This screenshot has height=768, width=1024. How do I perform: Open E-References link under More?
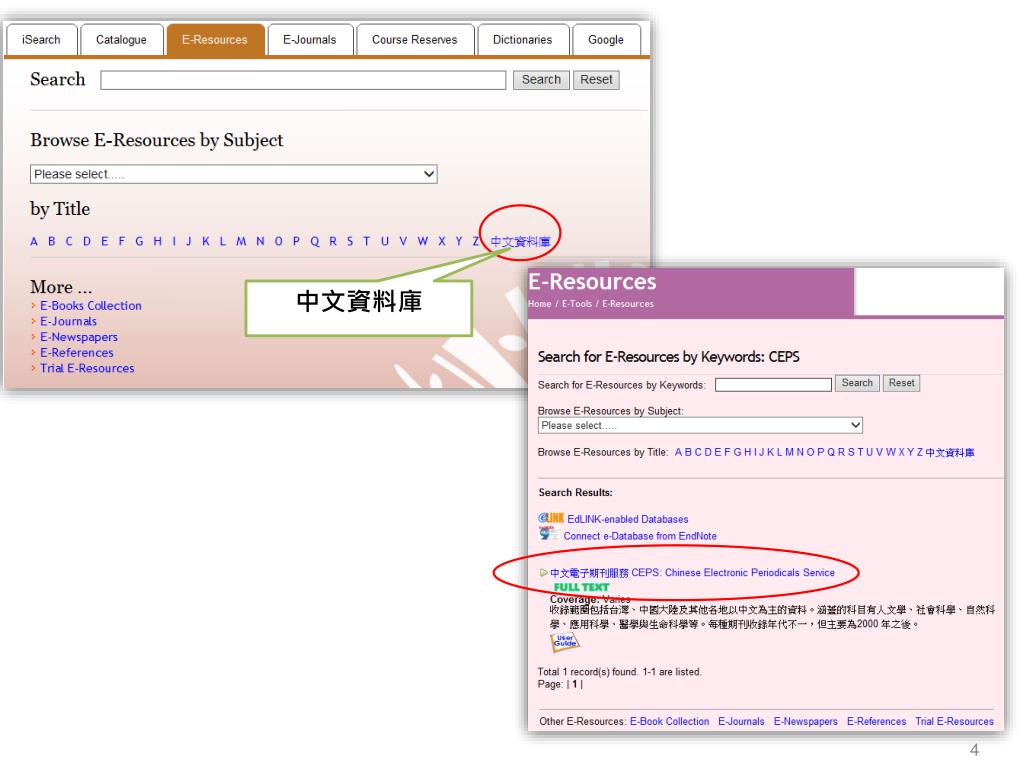[76, 353]
